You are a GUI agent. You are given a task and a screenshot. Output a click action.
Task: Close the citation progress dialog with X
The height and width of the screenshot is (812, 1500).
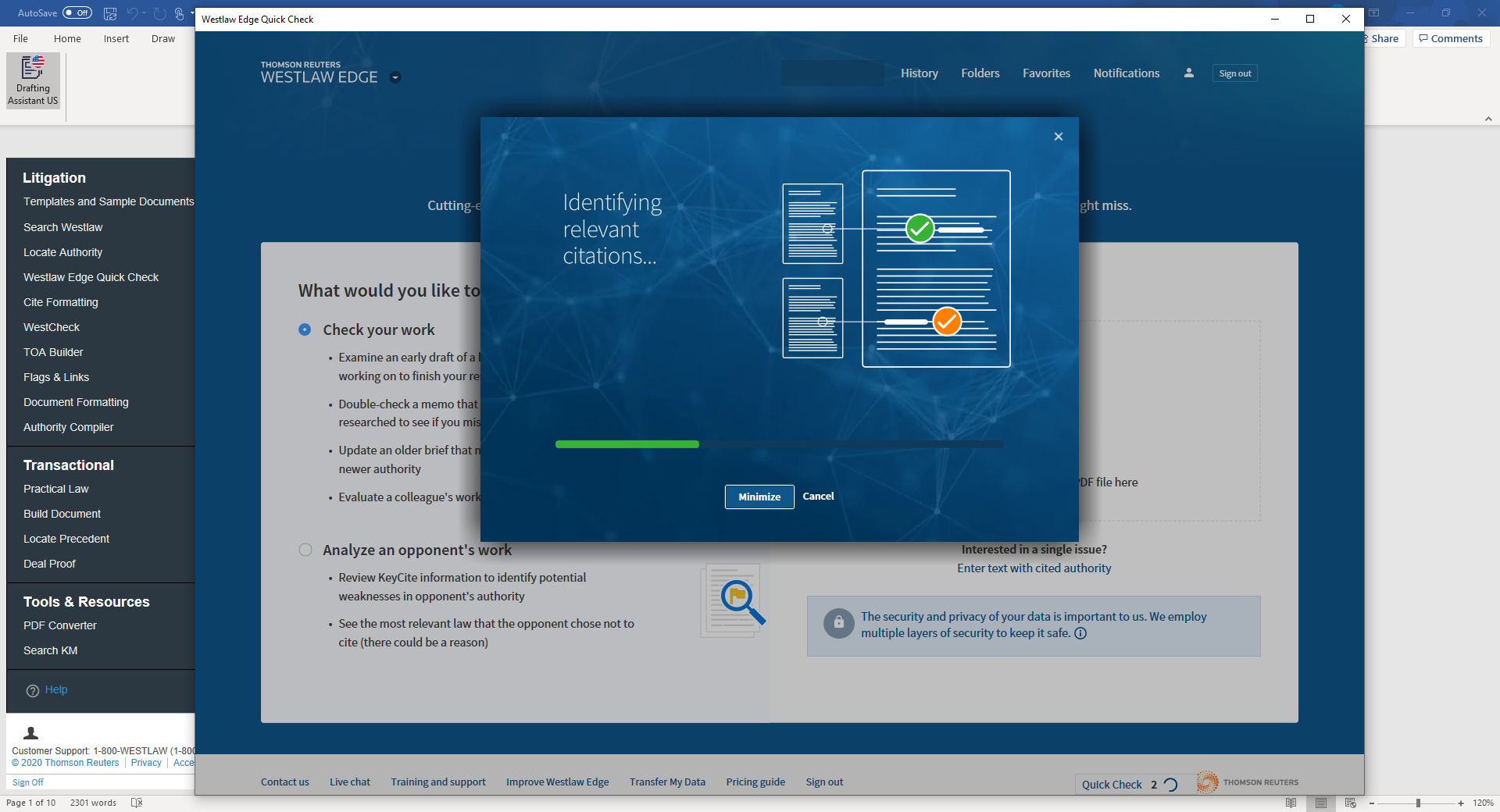tap(1059, 137)
